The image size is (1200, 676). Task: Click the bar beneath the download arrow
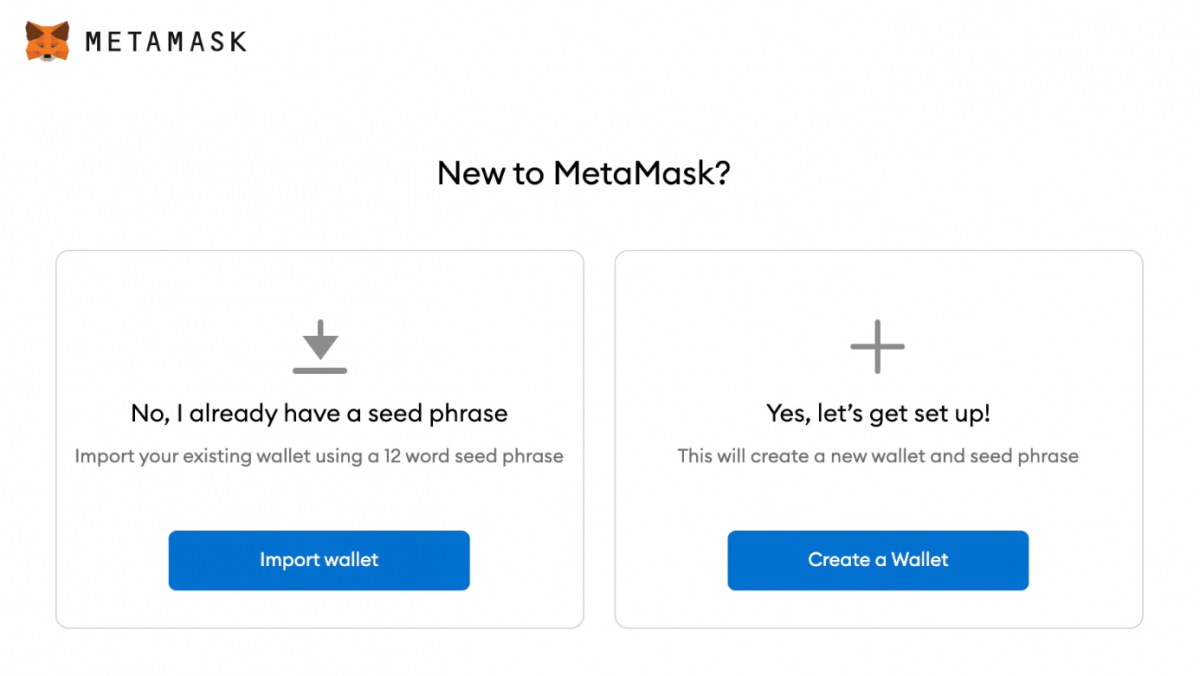[320, 370]
